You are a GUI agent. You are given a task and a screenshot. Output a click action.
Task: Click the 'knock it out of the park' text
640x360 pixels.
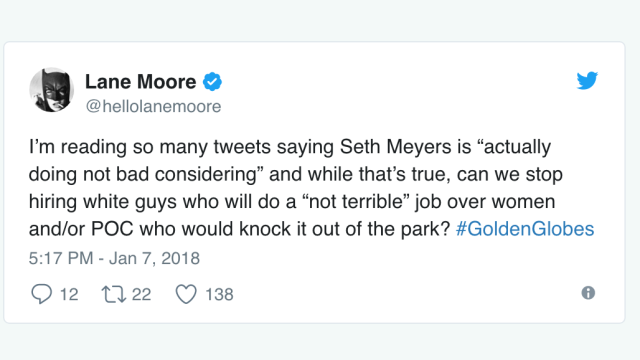pos(344,229)
